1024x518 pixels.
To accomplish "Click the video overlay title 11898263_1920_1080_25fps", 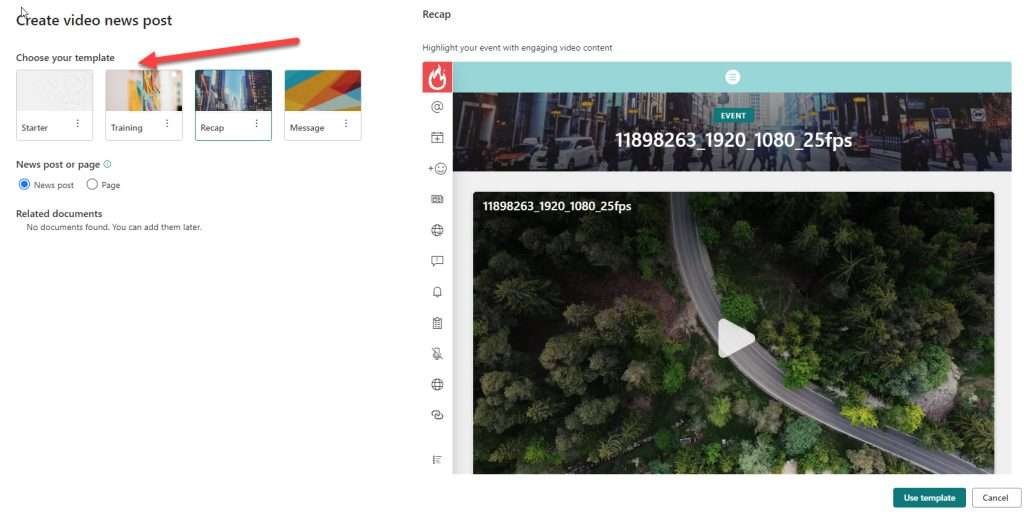I will 557,206.
